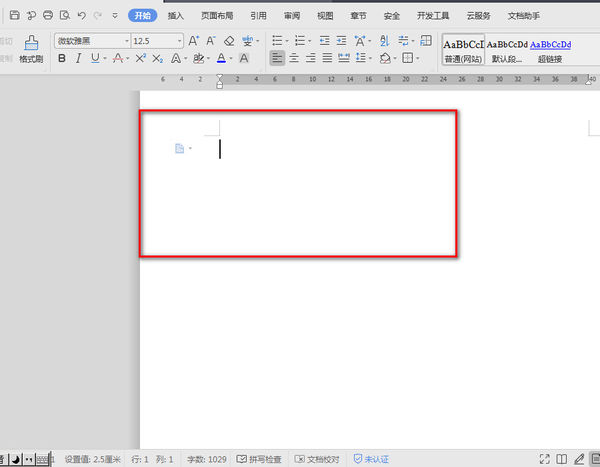Click 文档校对 in status bar
This screenshot has width=600, height=467.
tap(317, 459)
